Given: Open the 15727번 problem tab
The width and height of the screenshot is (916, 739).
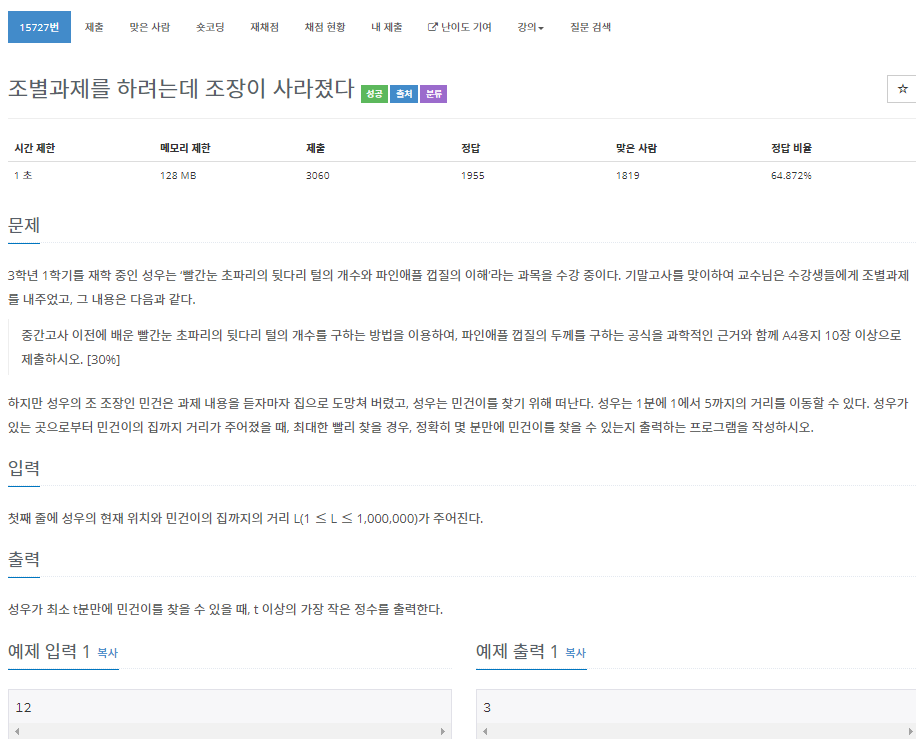Looking at the screenshot, I should 39,27.
